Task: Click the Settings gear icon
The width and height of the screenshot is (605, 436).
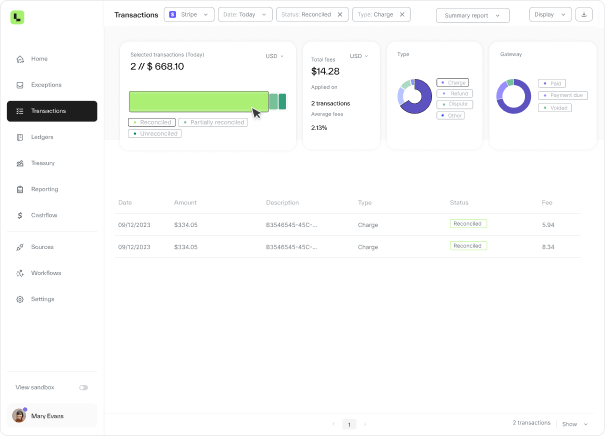Action: (x=21, y=299)
